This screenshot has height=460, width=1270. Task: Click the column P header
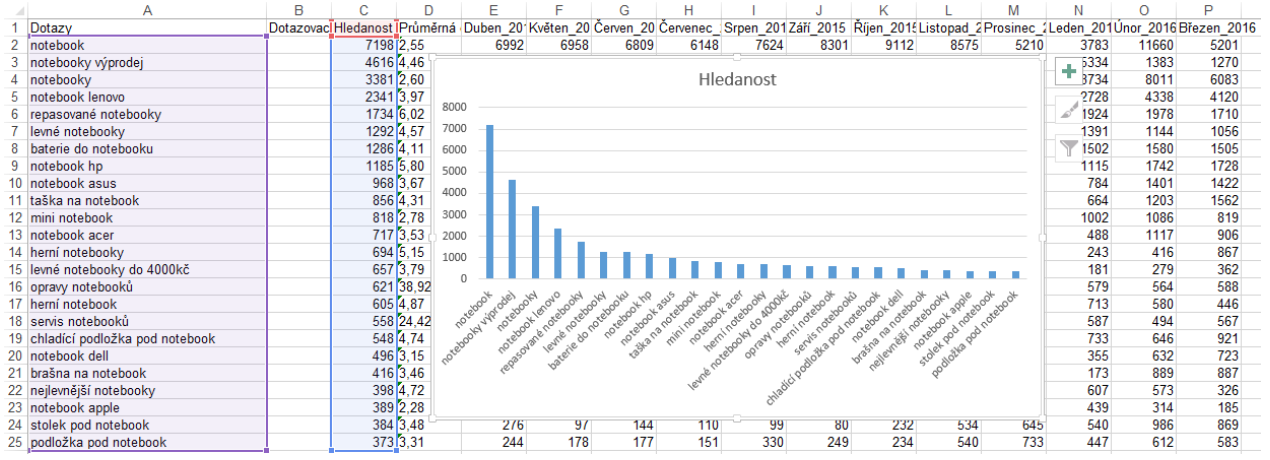pos(1208,9)
